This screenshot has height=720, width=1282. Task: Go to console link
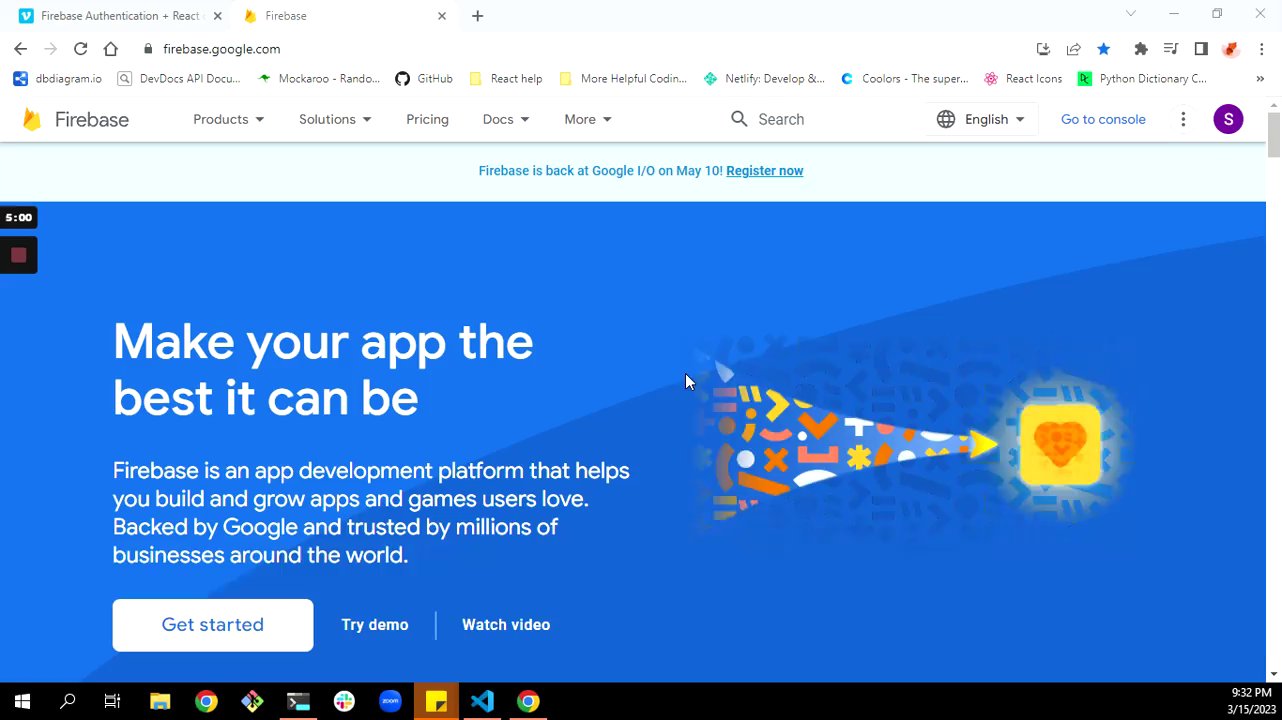point(1103,119)
